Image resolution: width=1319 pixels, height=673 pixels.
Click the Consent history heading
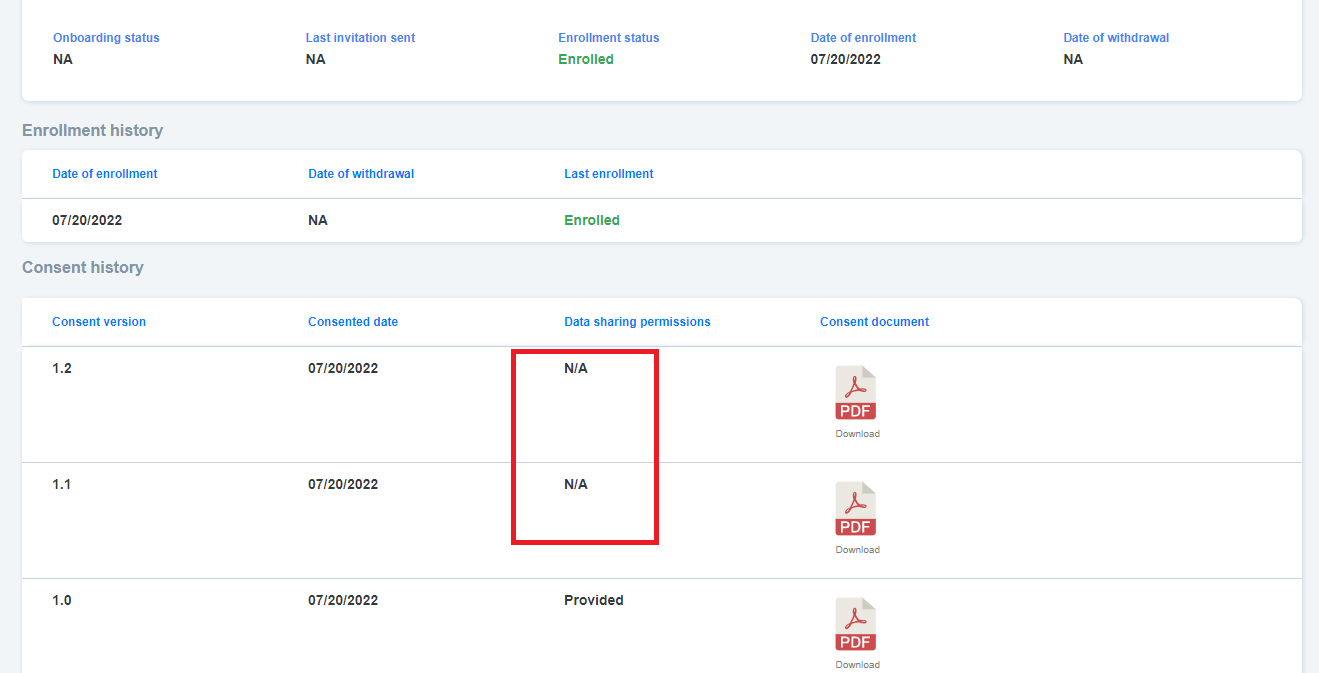pyautogui.click(x=83, y=268)
